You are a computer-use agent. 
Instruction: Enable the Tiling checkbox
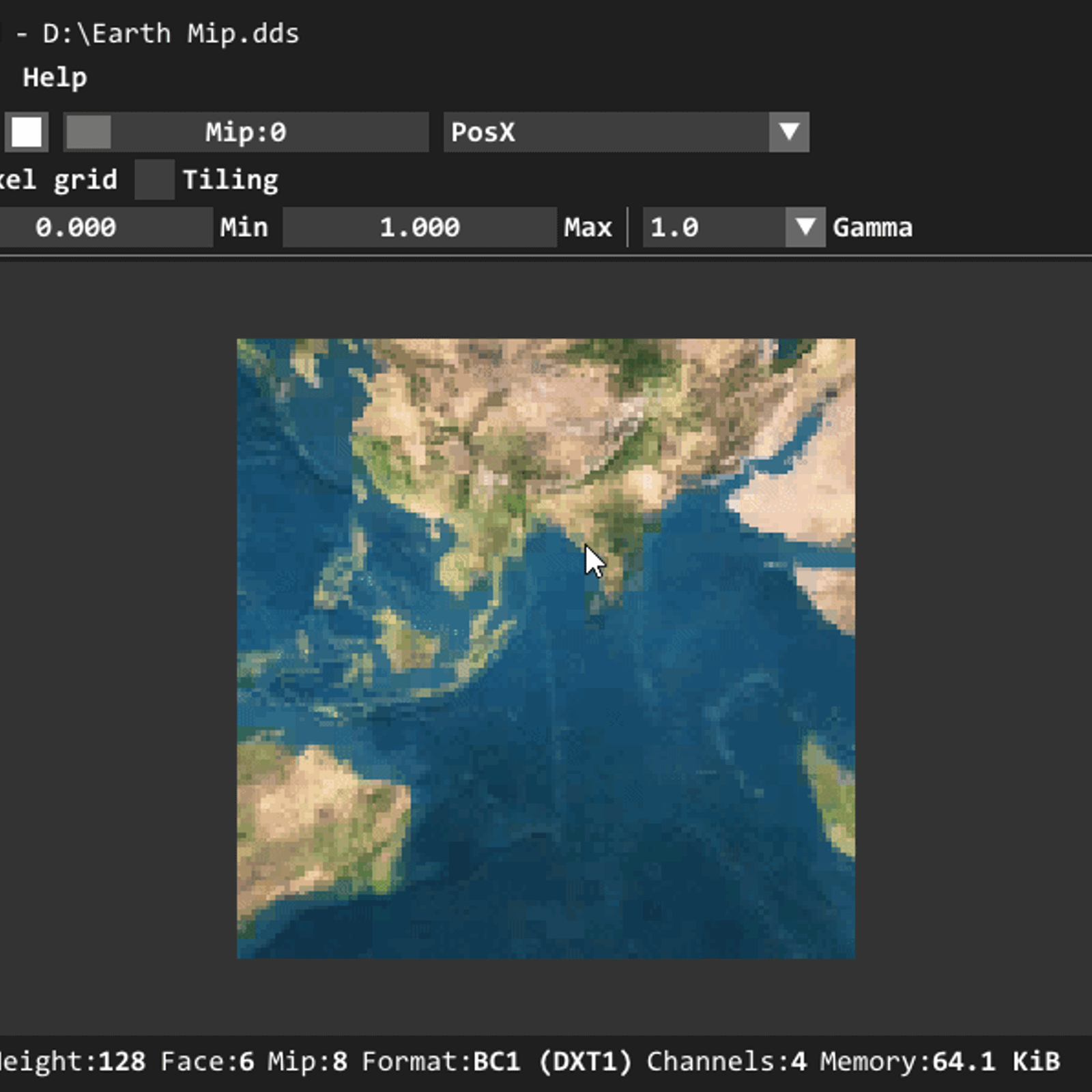(x=154, y=179)
